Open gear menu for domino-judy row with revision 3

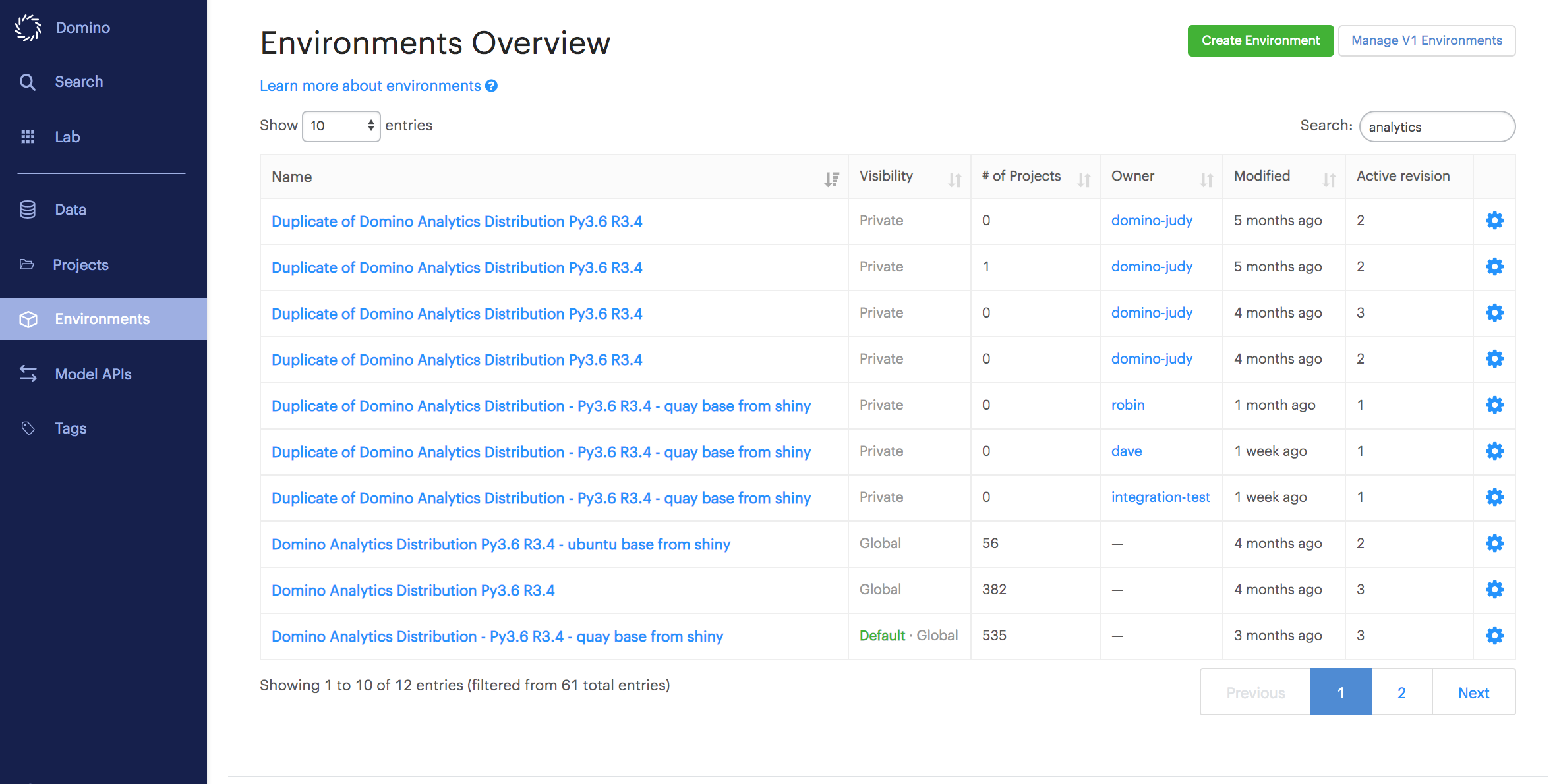click(1494, 312)
